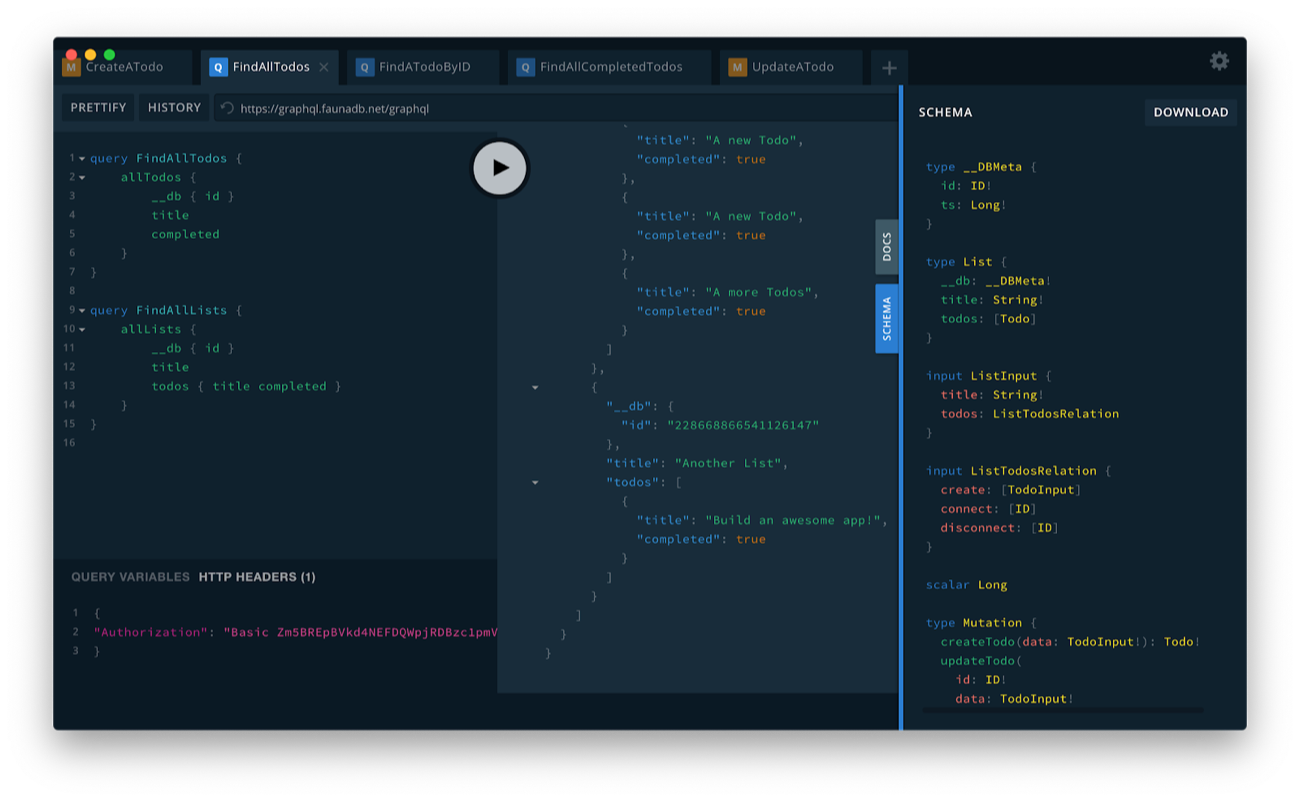
Task: Open the UpdateATodo tab
Action: [791, 67]
